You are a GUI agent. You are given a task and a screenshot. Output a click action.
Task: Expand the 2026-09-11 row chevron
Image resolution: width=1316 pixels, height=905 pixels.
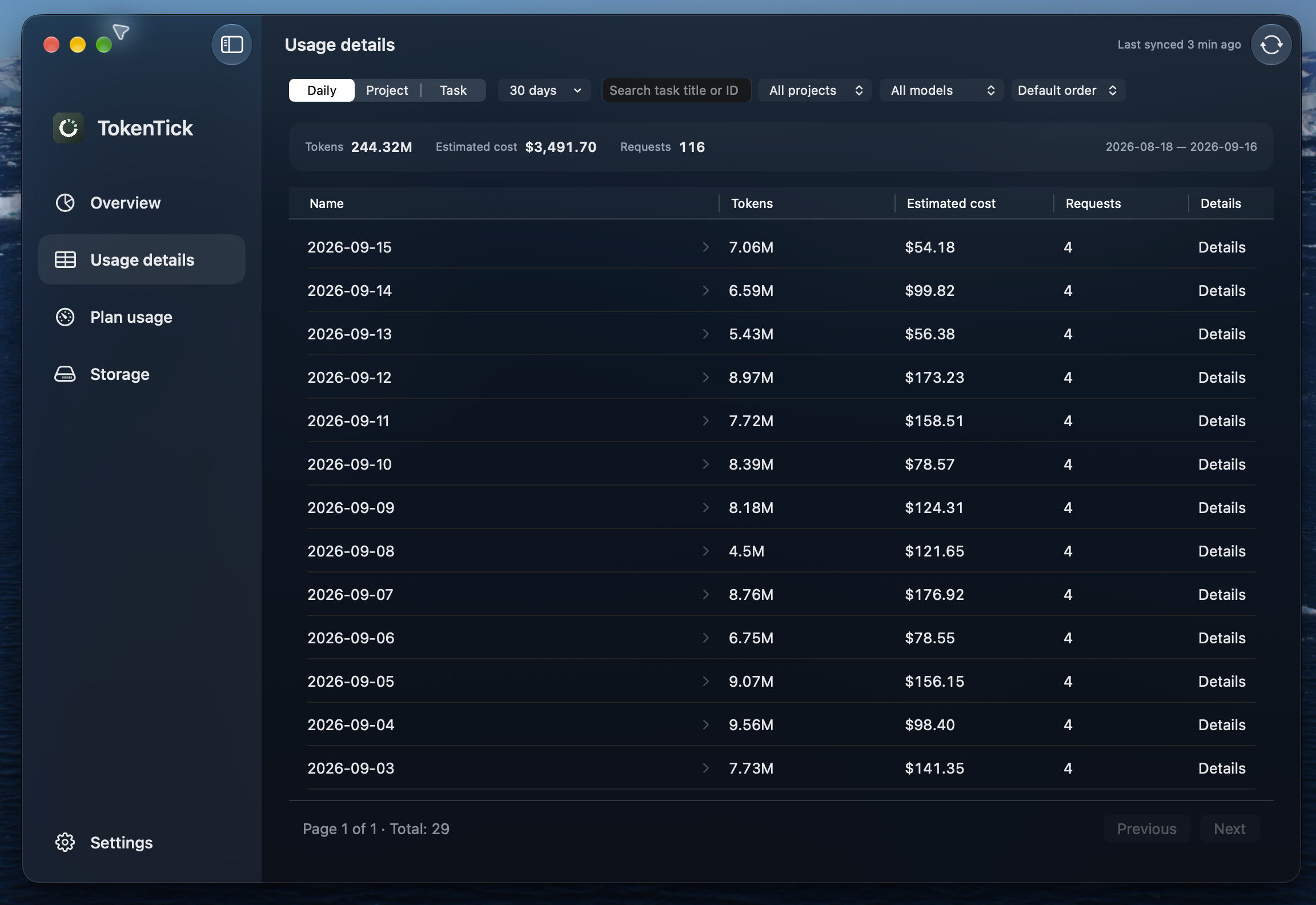coord(706,421)
